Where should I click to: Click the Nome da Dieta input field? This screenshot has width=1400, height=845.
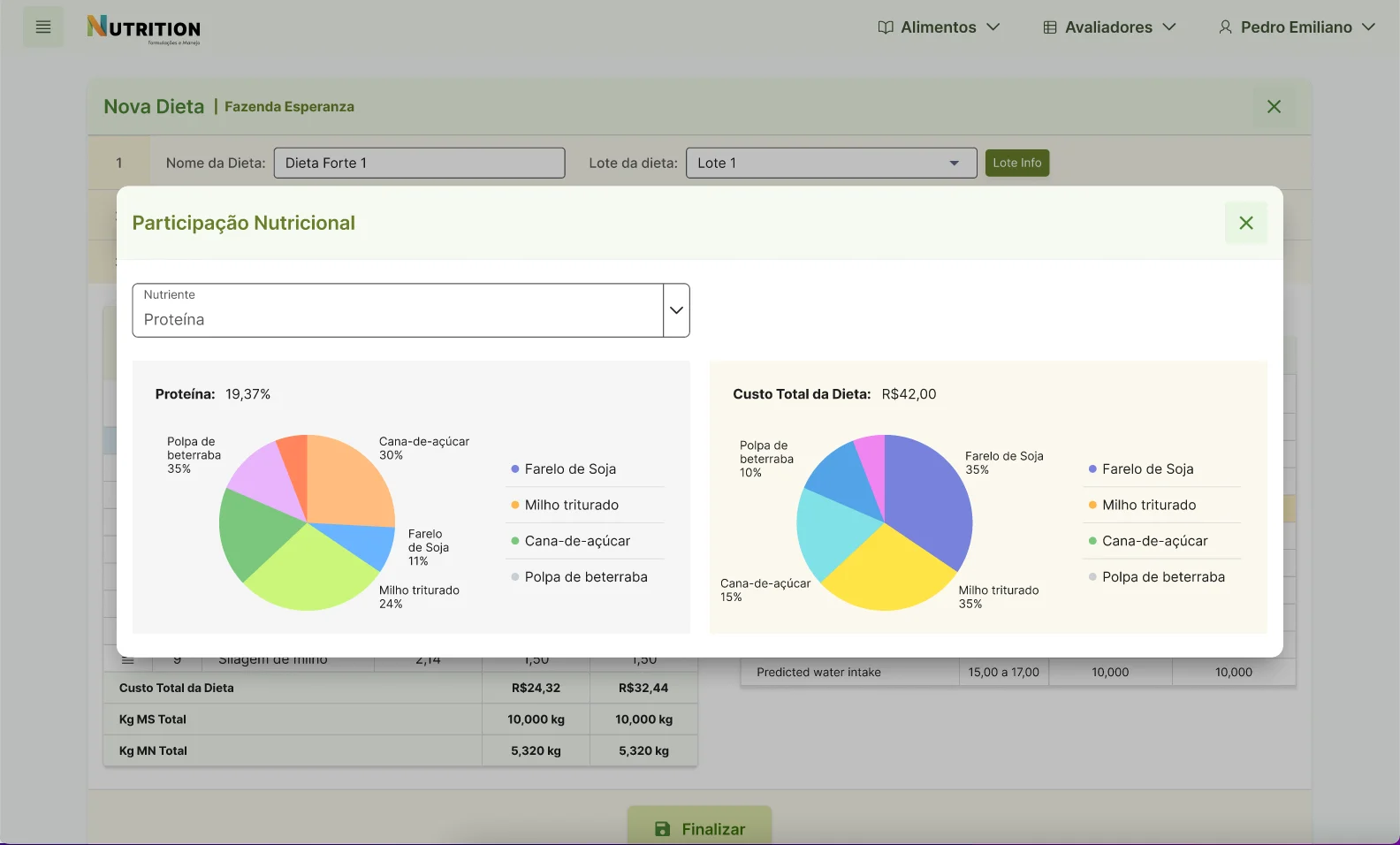point(419,163)
